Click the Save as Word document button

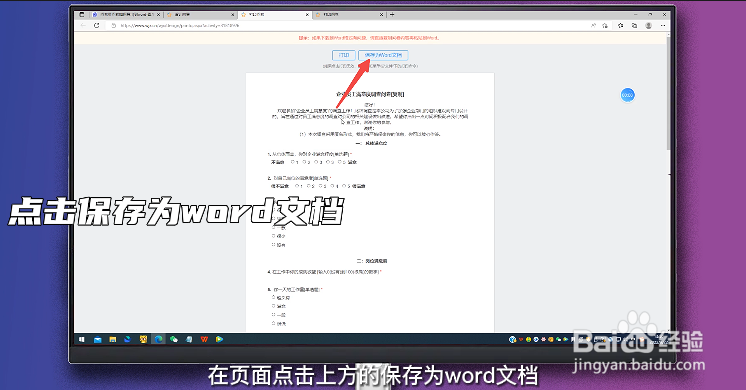coord(383,55)
